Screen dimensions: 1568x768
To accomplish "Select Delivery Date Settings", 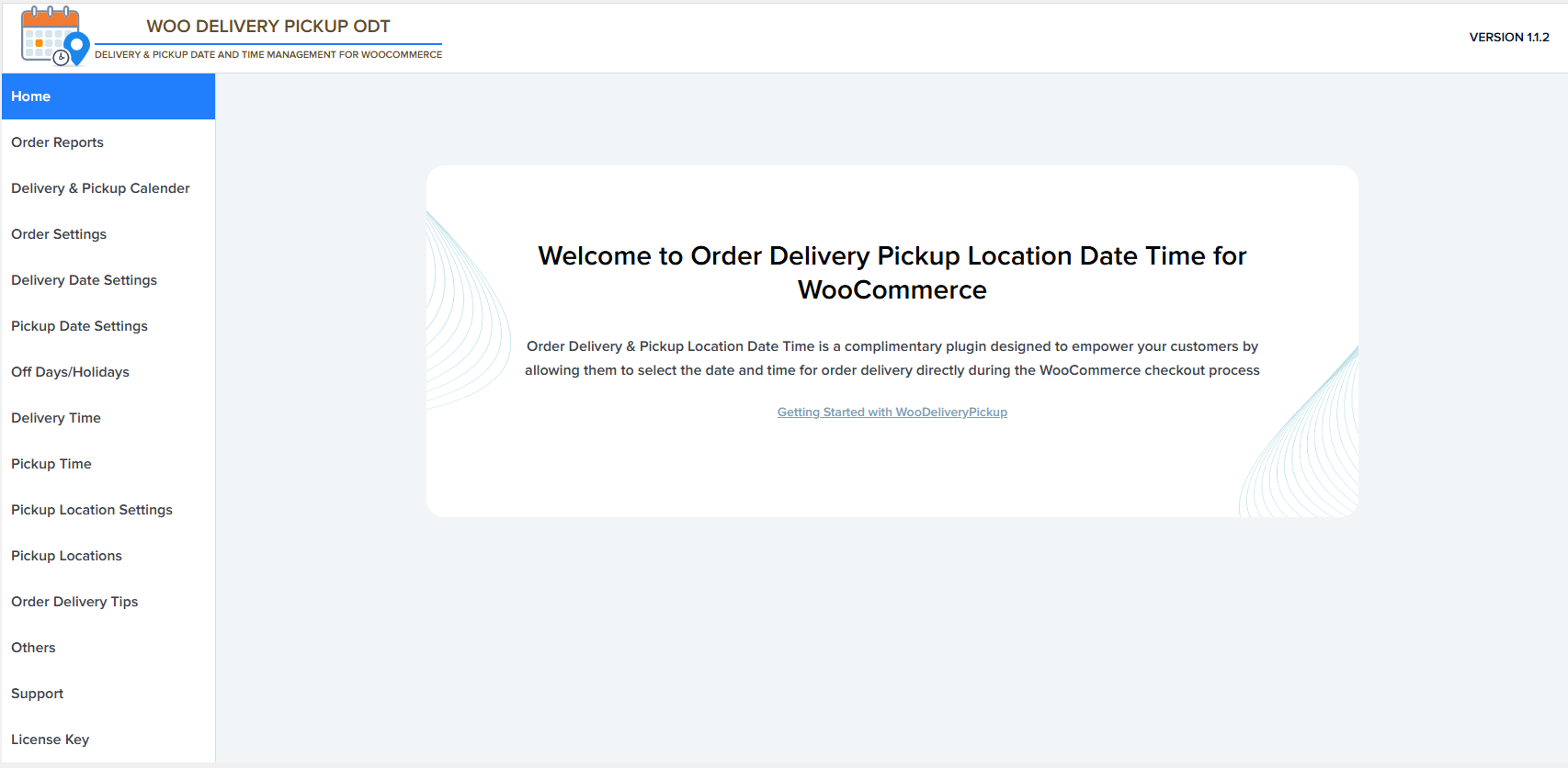I will [84, 280].
